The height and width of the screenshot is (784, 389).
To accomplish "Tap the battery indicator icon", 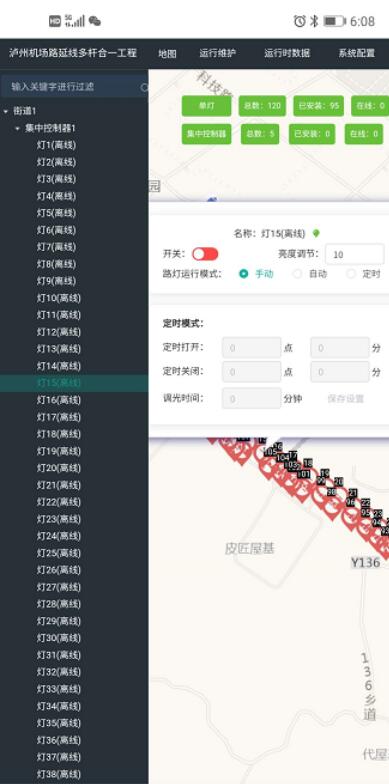I will pos(334,21).
